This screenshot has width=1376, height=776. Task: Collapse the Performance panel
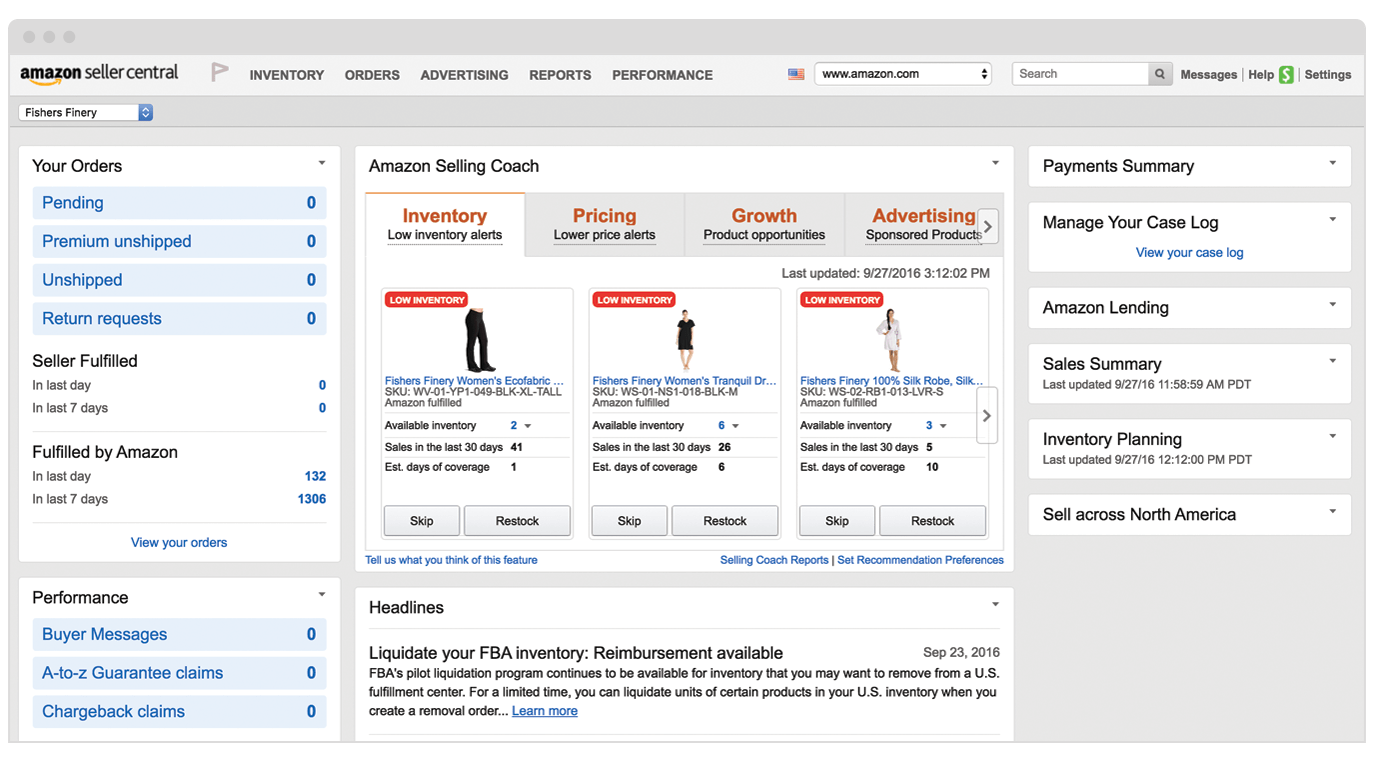click(x=322, y=594)
